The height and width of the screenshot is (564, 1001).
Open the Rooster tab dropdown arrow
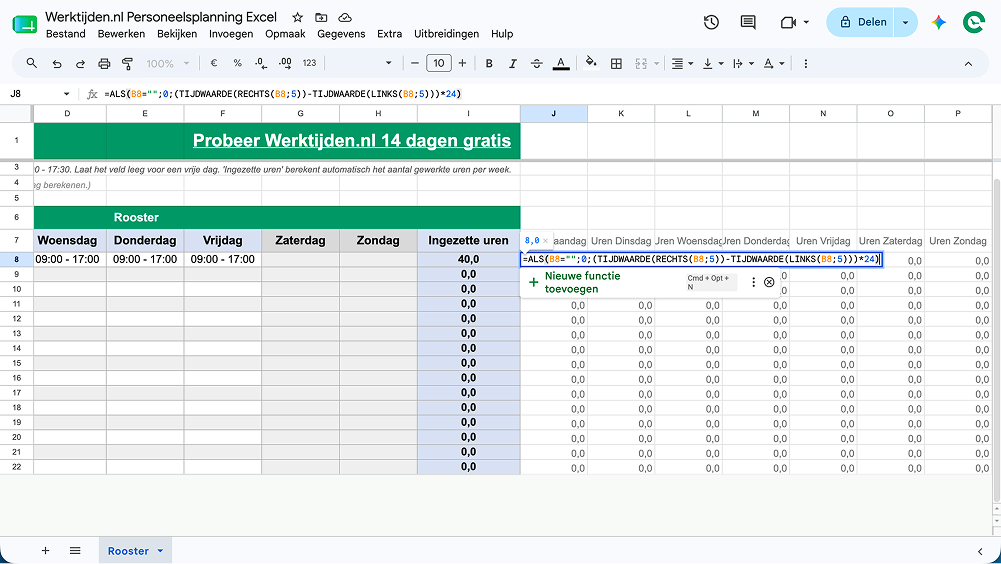click(x=160, y=551)
